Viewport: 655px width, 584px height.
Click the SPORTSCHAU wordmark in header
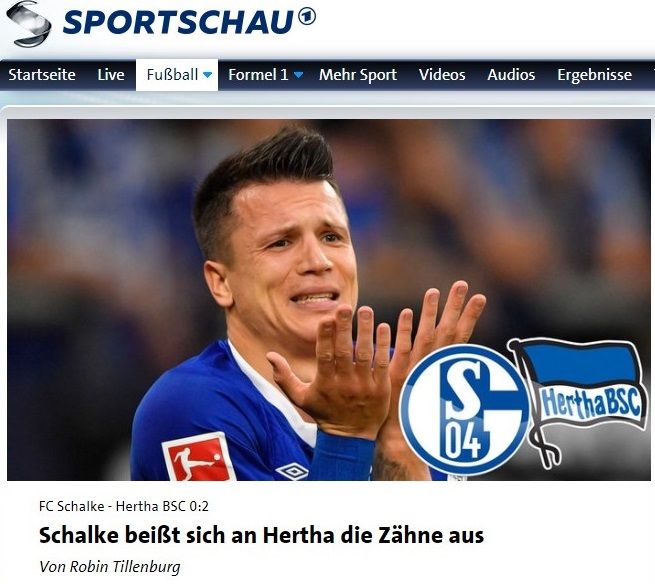178,22
